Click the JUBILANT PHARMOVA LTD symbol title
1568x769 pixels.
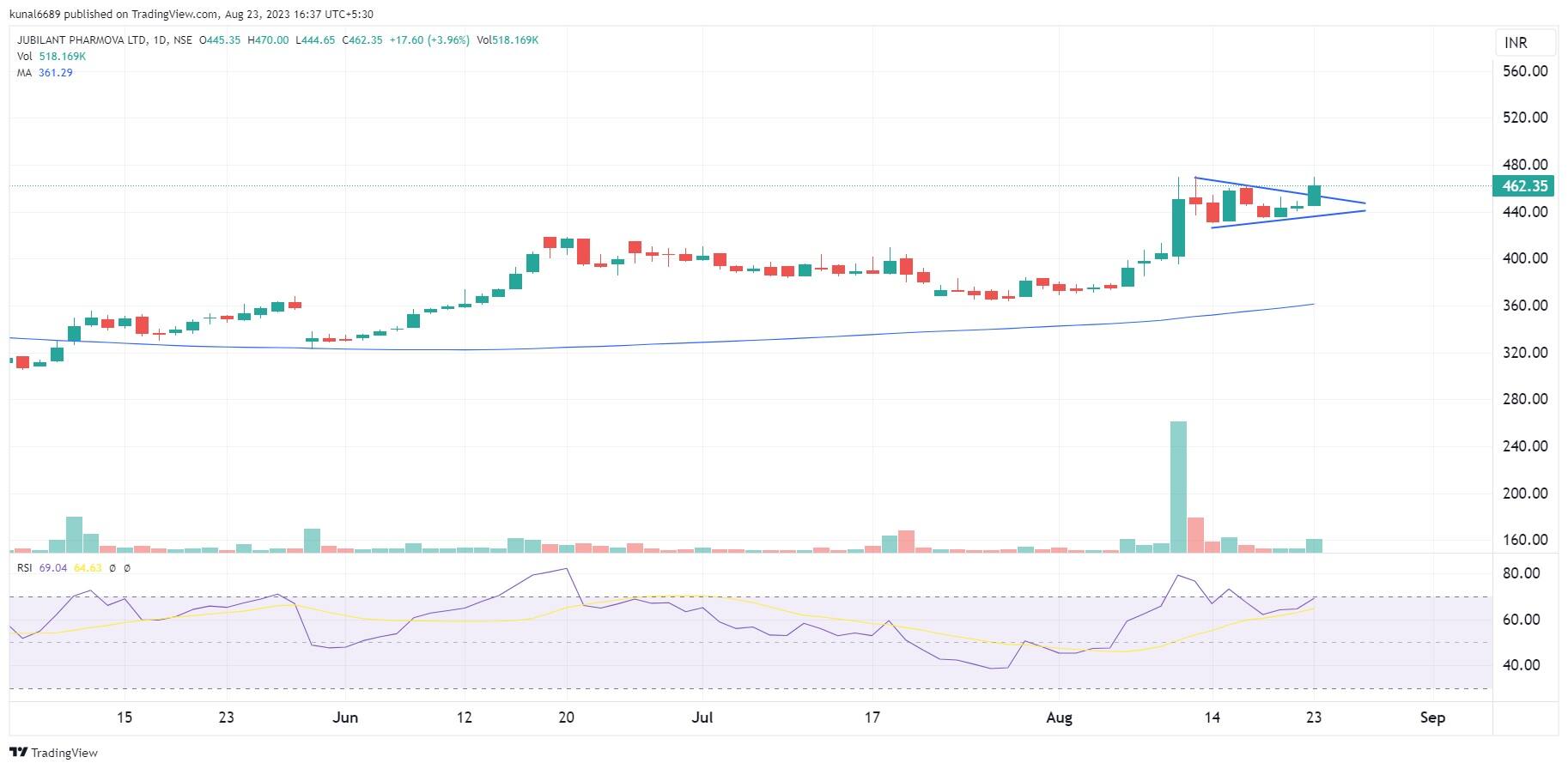click(x=82, y=40)
